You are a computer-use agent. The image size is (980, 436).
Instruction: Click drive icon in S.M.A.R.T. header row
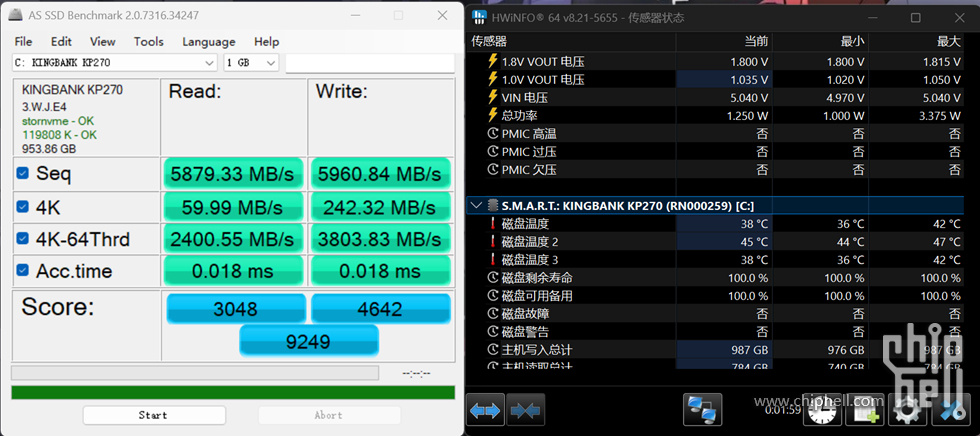coord(492,206)
